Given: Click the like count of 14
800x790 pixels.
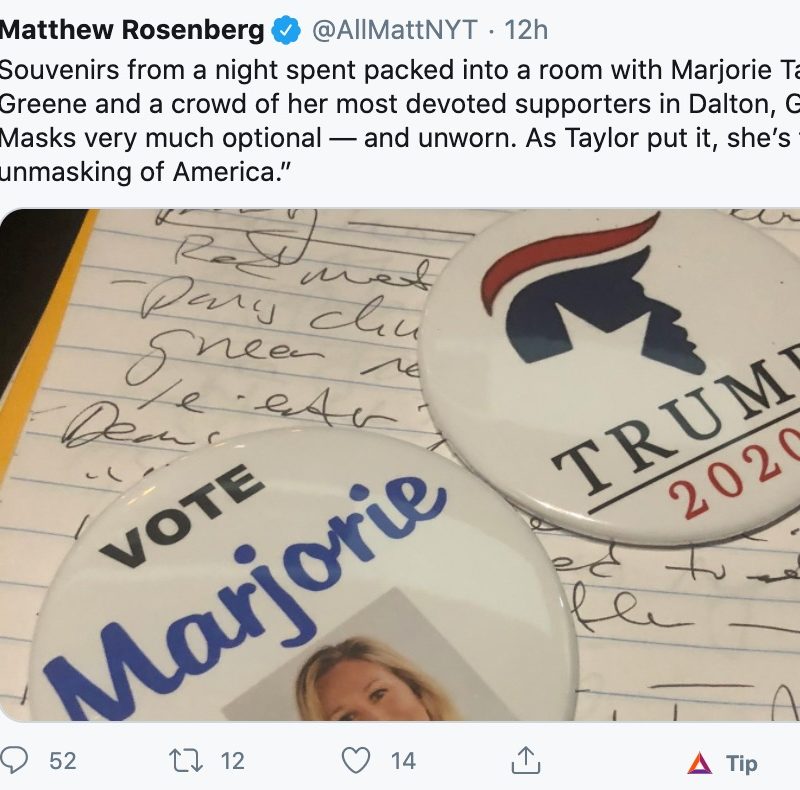Looking at the screenshot, I should coord(403,761).
